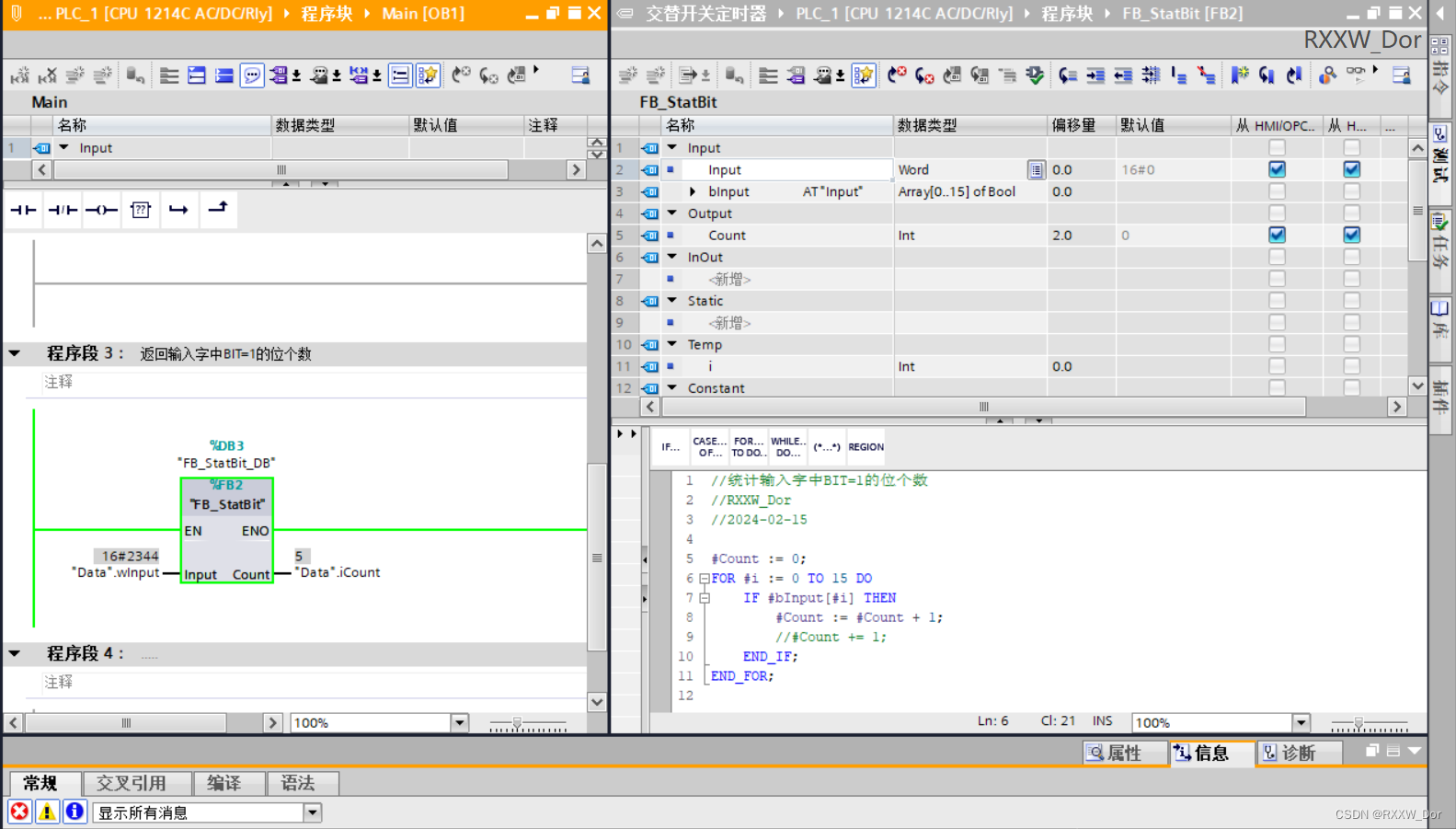Collapse the FOR loop code fold on line 6
This screenshot has width=1456, height=829.
pos(704,579)
